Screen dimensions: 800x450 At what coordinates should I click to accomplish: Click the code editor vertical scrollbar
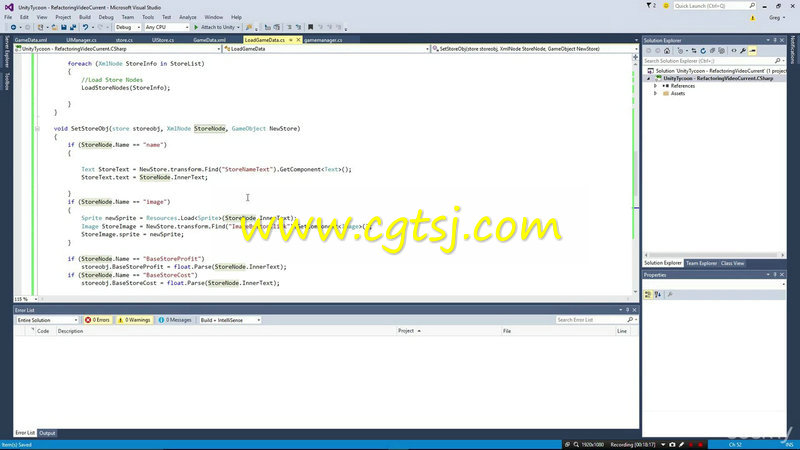click(636, 173)
